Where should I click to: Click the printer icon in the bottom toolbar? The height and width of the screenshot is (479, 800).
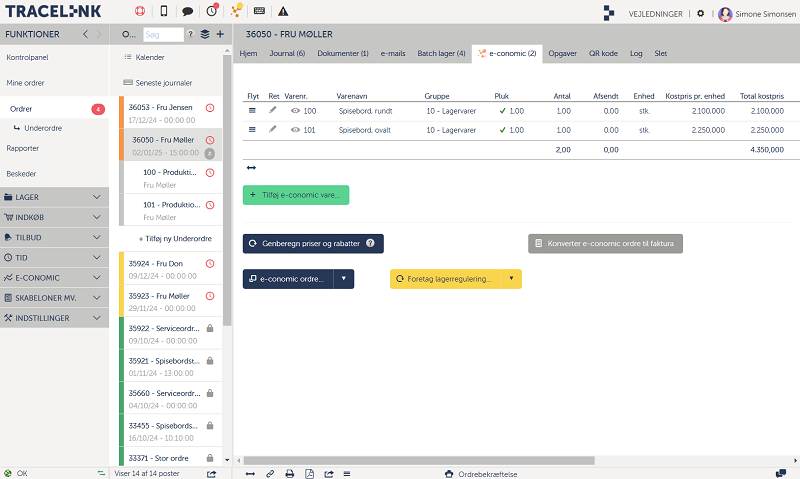coord(289,473)
